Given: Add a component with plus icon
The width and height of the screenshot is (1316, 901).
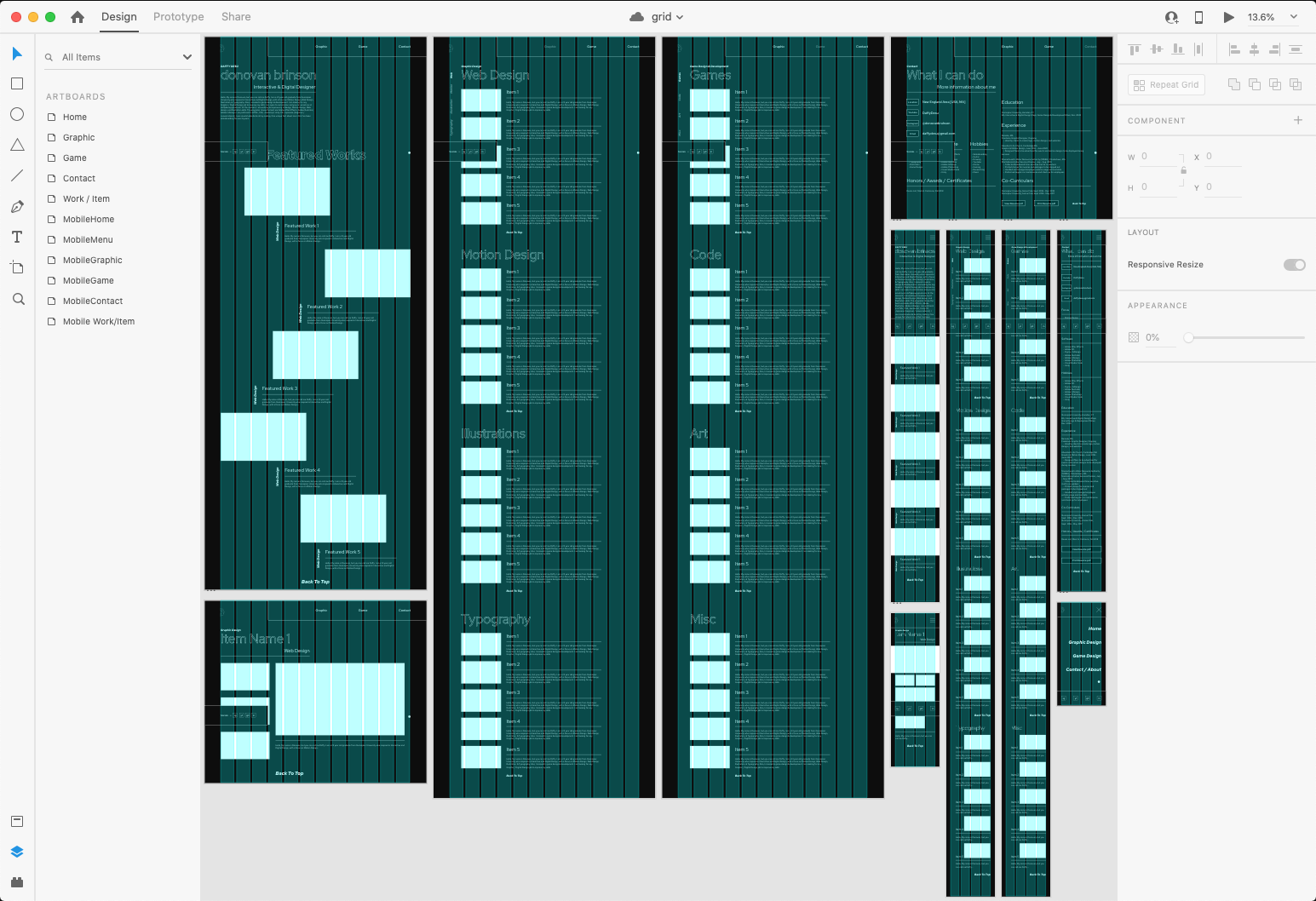Looking at the screenshot, I should 1298,120.
